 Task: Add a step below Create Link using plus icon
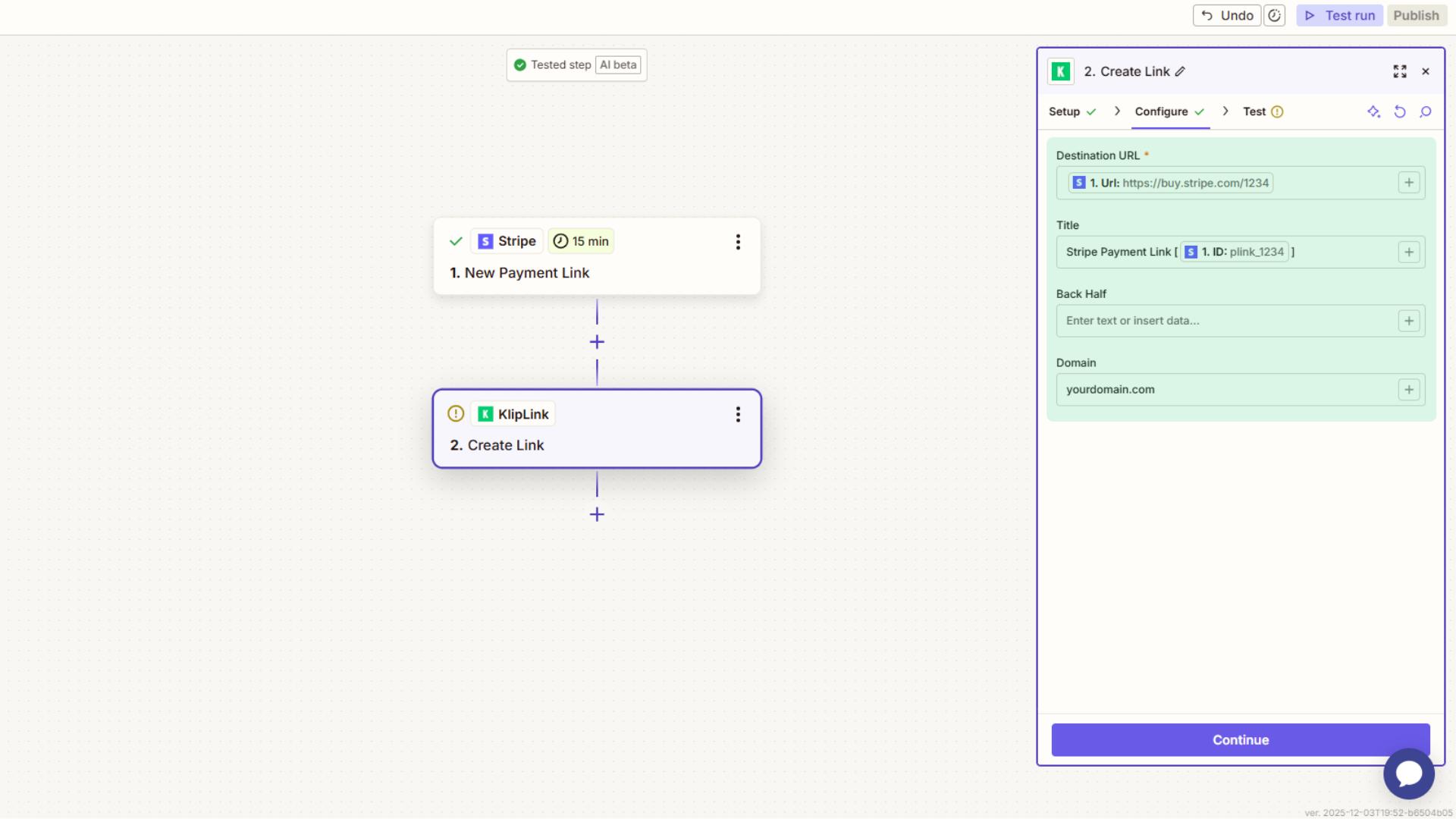[597, 514]
